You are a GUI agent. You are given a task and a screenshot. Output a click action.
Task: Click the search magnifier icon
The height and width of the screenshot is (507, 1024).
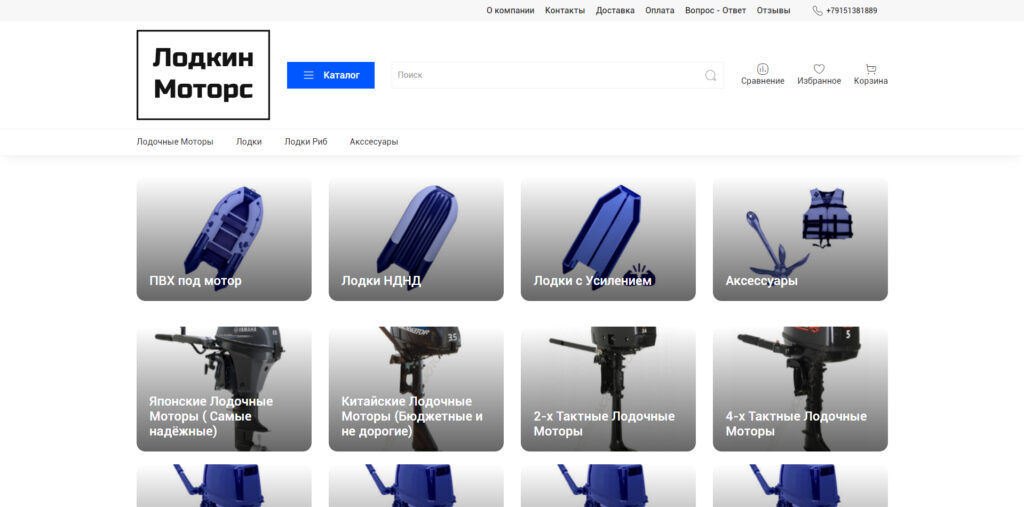[711, 75]
